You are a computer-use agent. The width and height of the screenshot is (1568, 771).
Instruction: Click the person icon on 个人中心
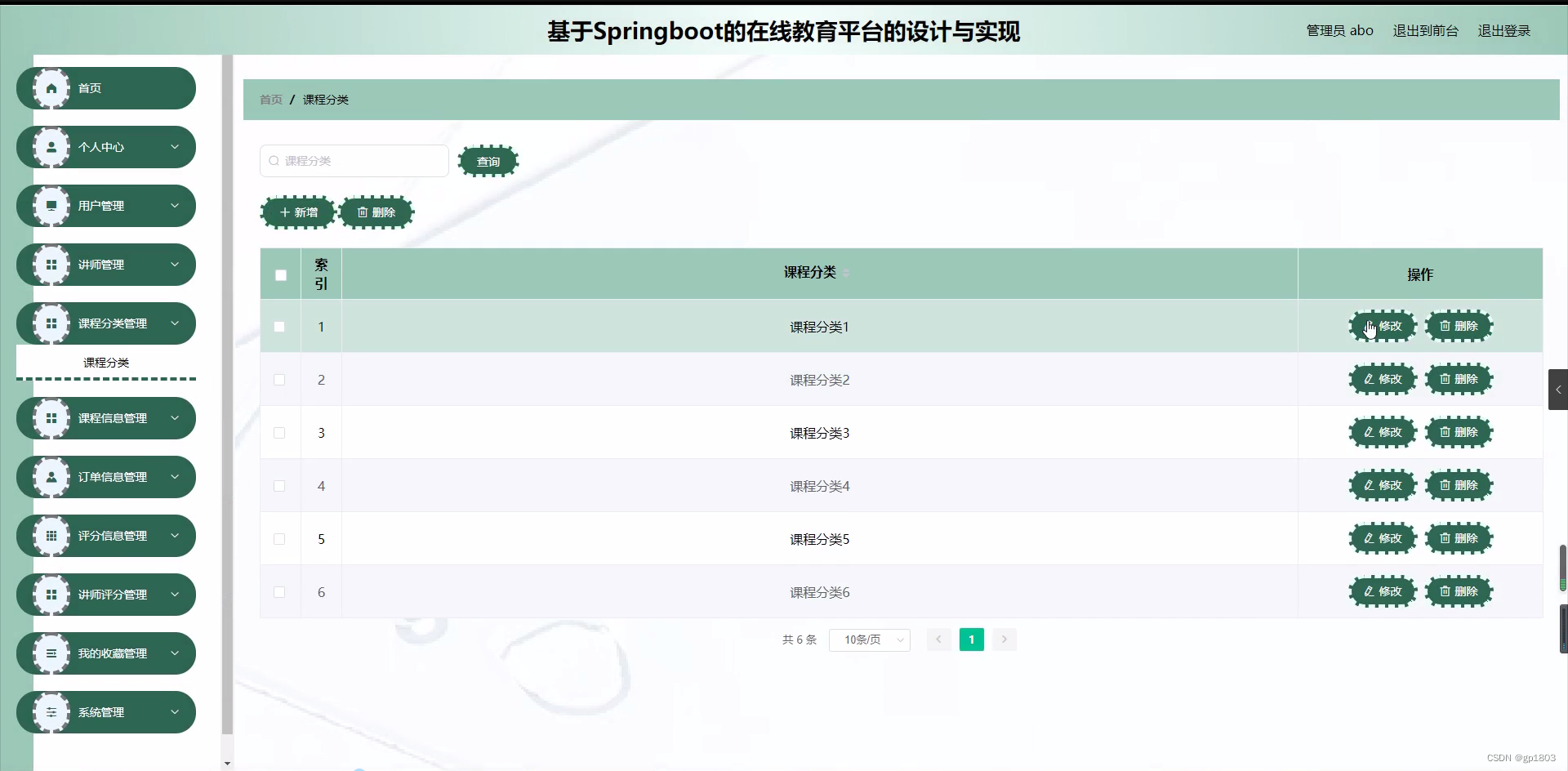coord(51,146)
